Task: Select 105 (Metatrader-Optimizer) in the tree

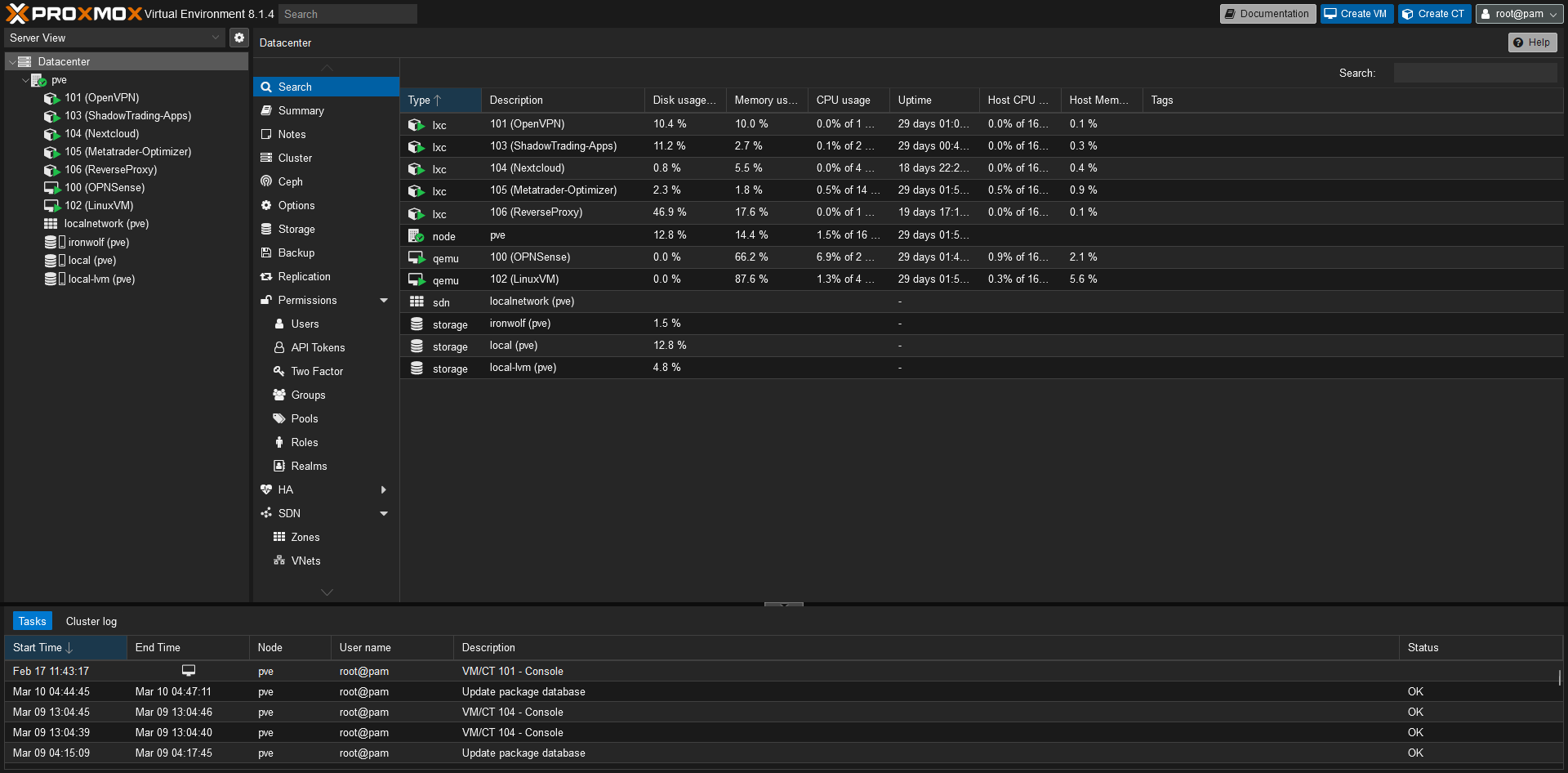Action: tap(127, 152)
